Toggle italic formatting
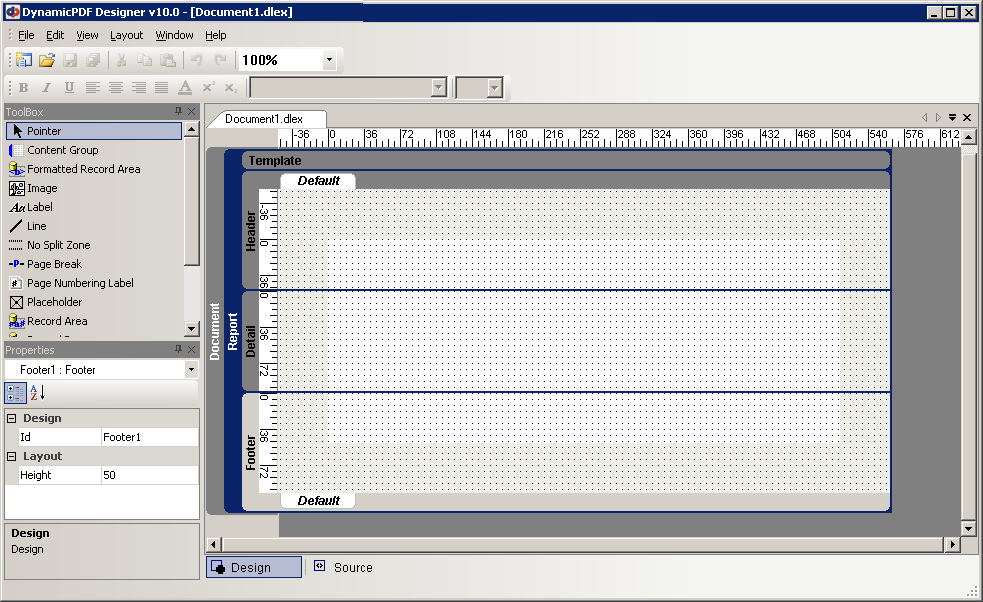This screenshot has height=602, width=983. (x=45, y=88)
